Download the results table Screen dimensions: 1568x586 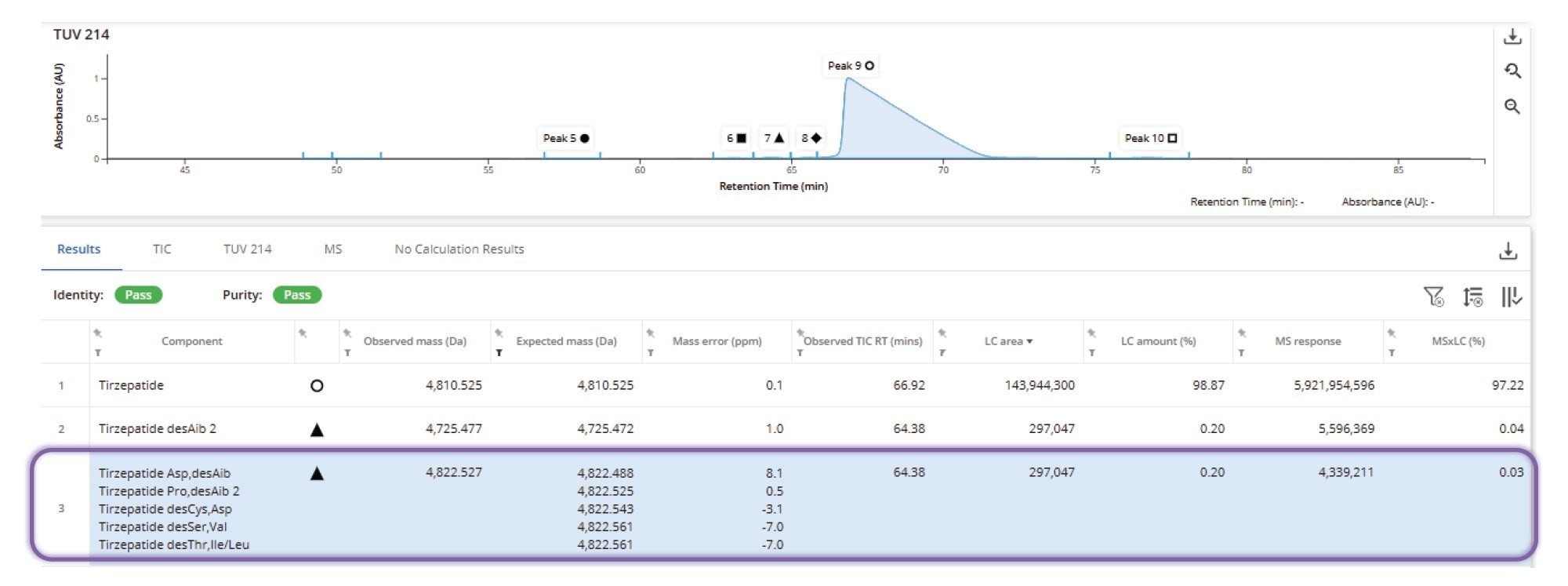click(1508, 251)
